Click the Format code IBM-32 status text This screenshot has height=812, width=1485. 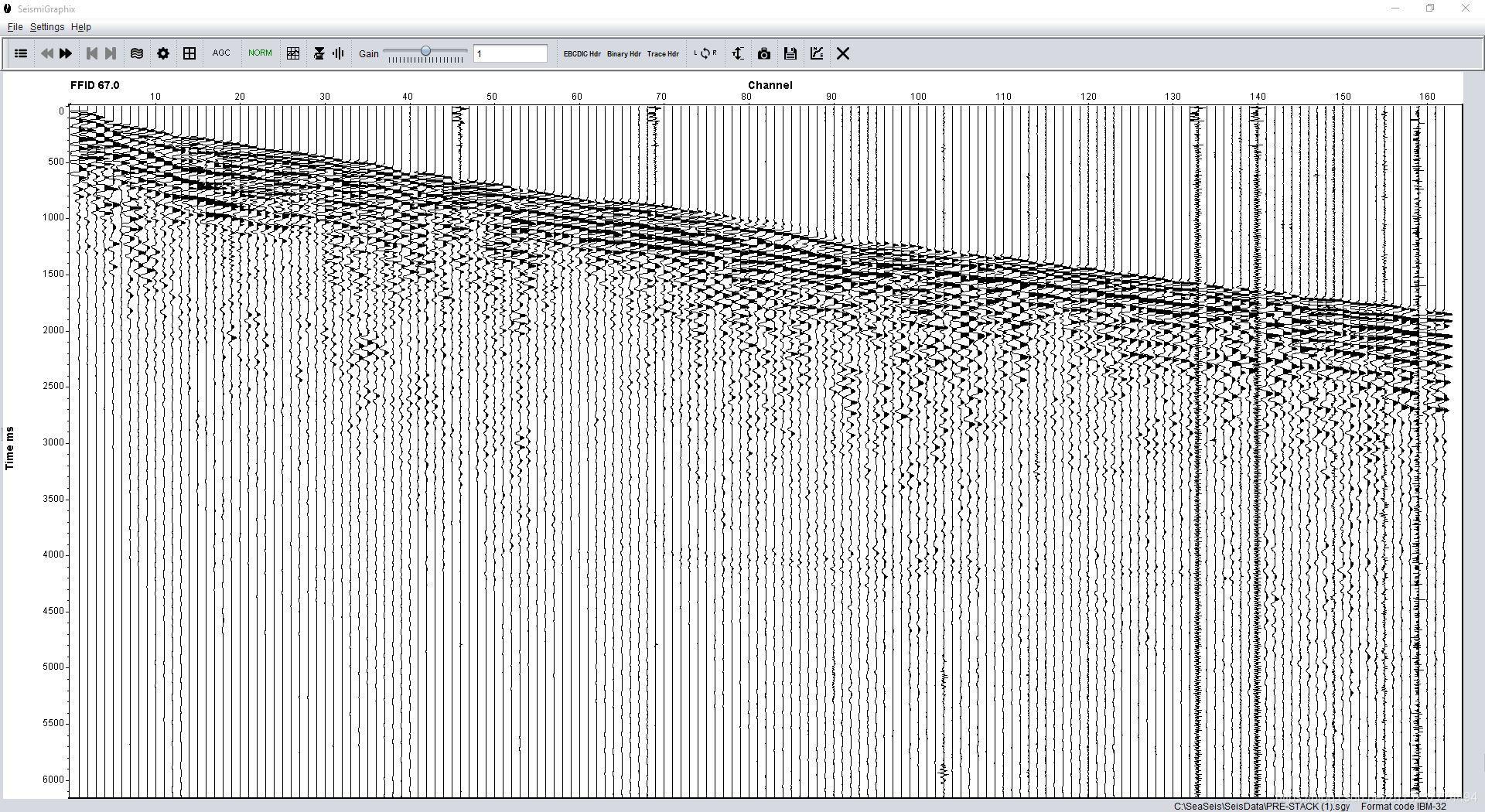(1403, 806)
